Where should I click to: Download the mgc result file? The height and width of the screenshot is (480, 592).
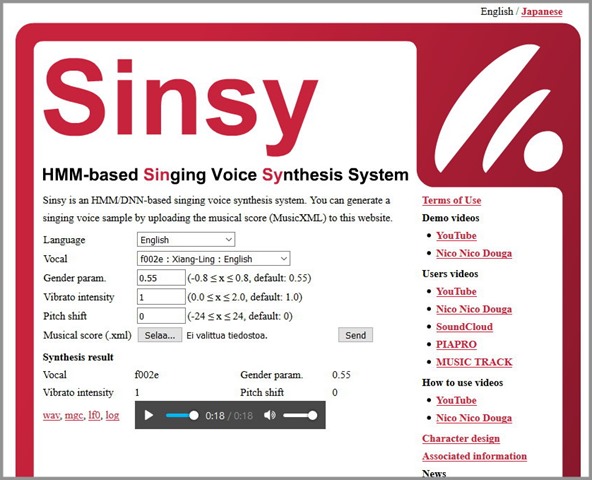pos(74,415)
